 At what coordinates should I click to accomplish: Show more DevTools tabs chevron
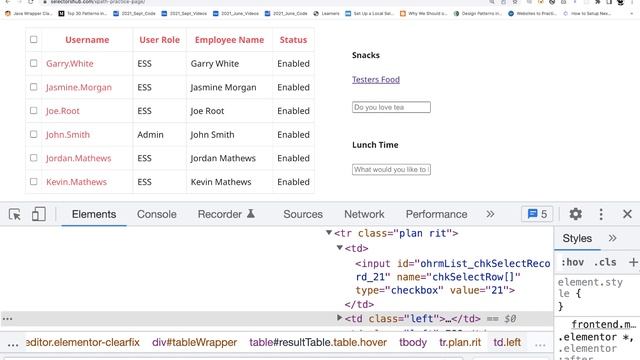point(490,214)
